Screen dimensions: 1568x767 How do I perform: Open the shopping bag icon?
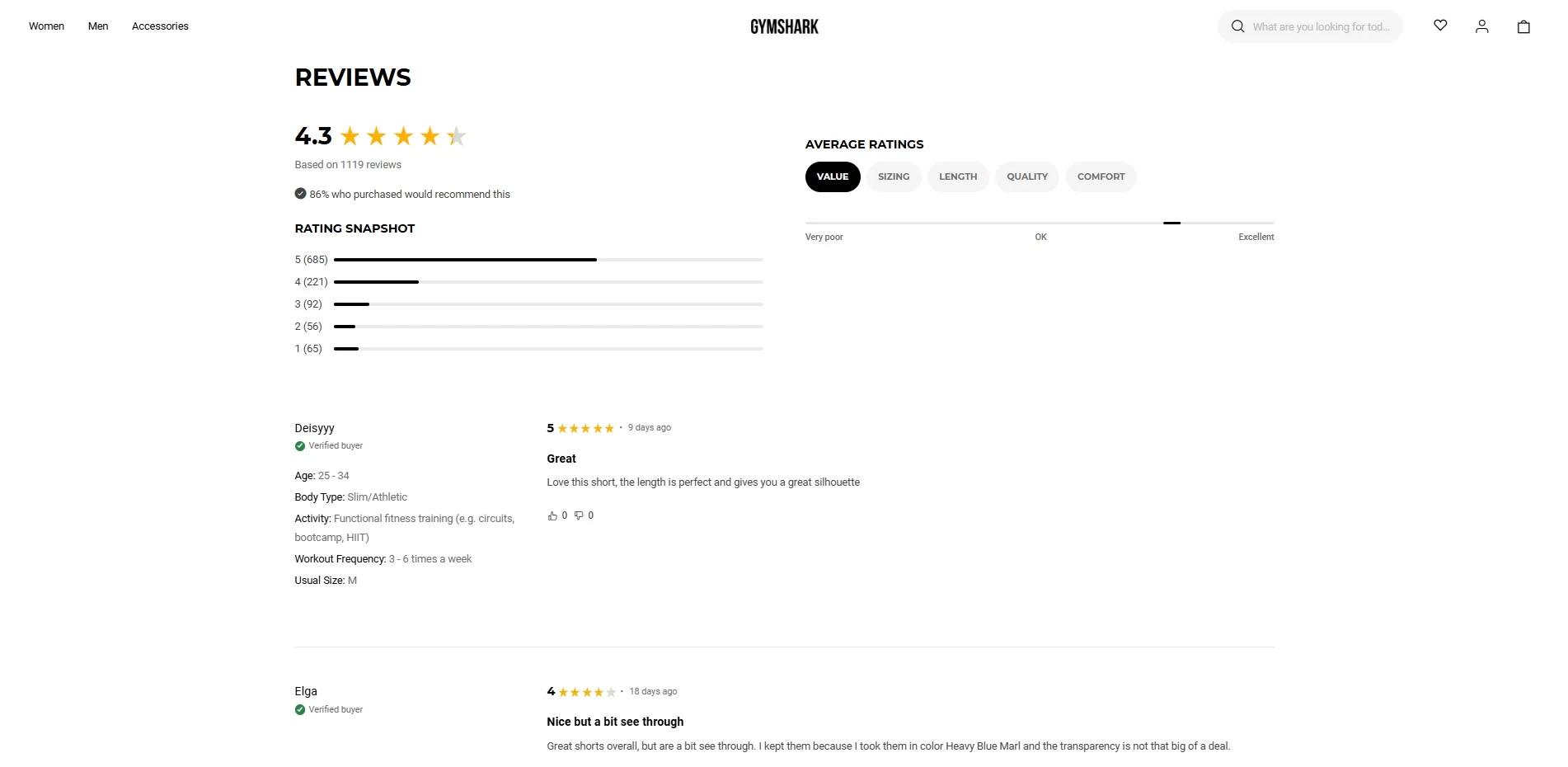point(1523,26)
